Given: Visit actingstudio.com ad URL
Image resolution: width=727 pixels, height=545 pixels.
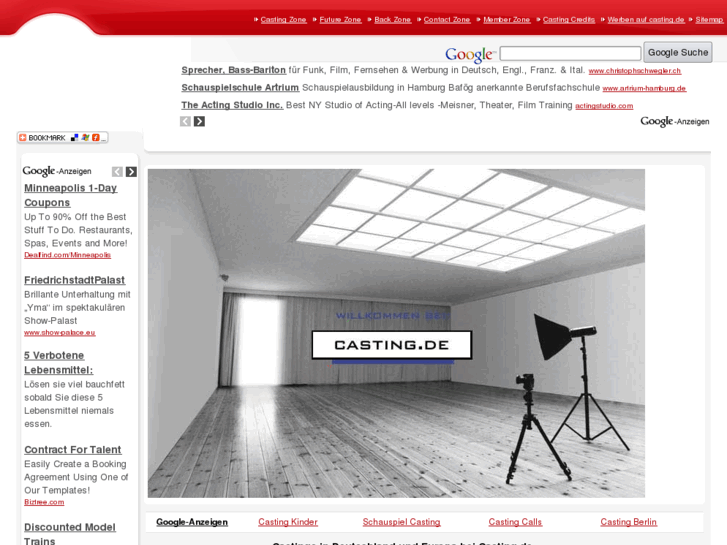Looking at the screenshot, I should pos(604,106).
